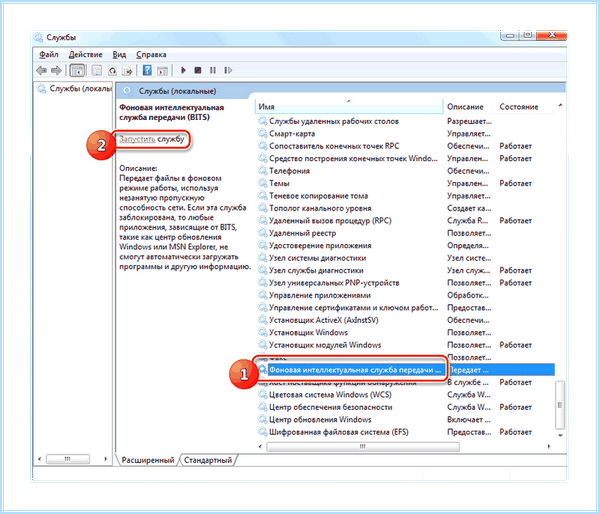Click the Export list toolbar icon

click(127, 70)
